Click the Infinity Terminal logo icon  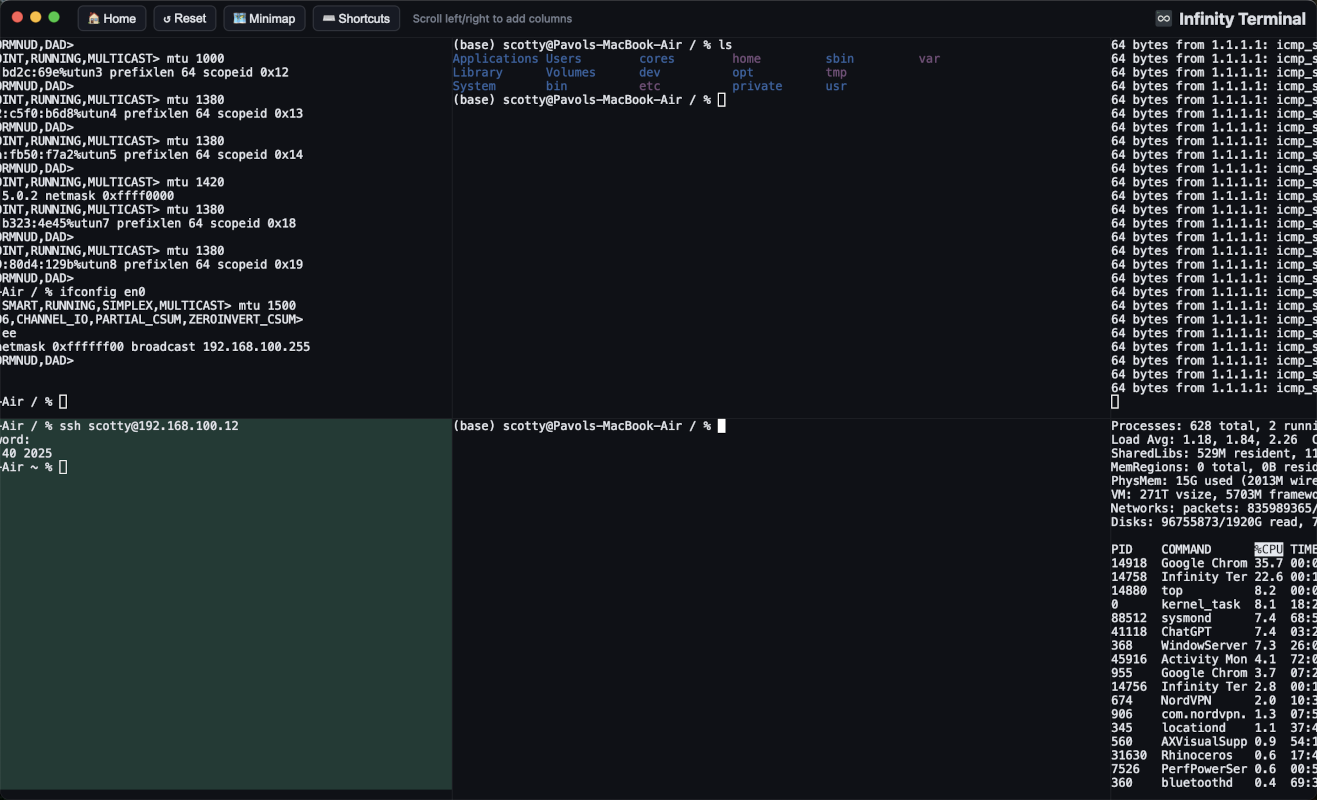click(1163, 18)
